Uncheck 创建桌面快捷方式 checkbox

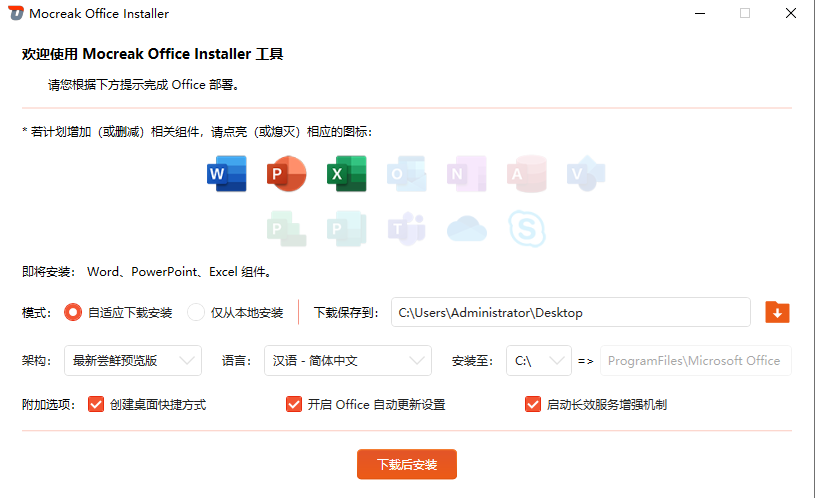(x=96, y=404)
